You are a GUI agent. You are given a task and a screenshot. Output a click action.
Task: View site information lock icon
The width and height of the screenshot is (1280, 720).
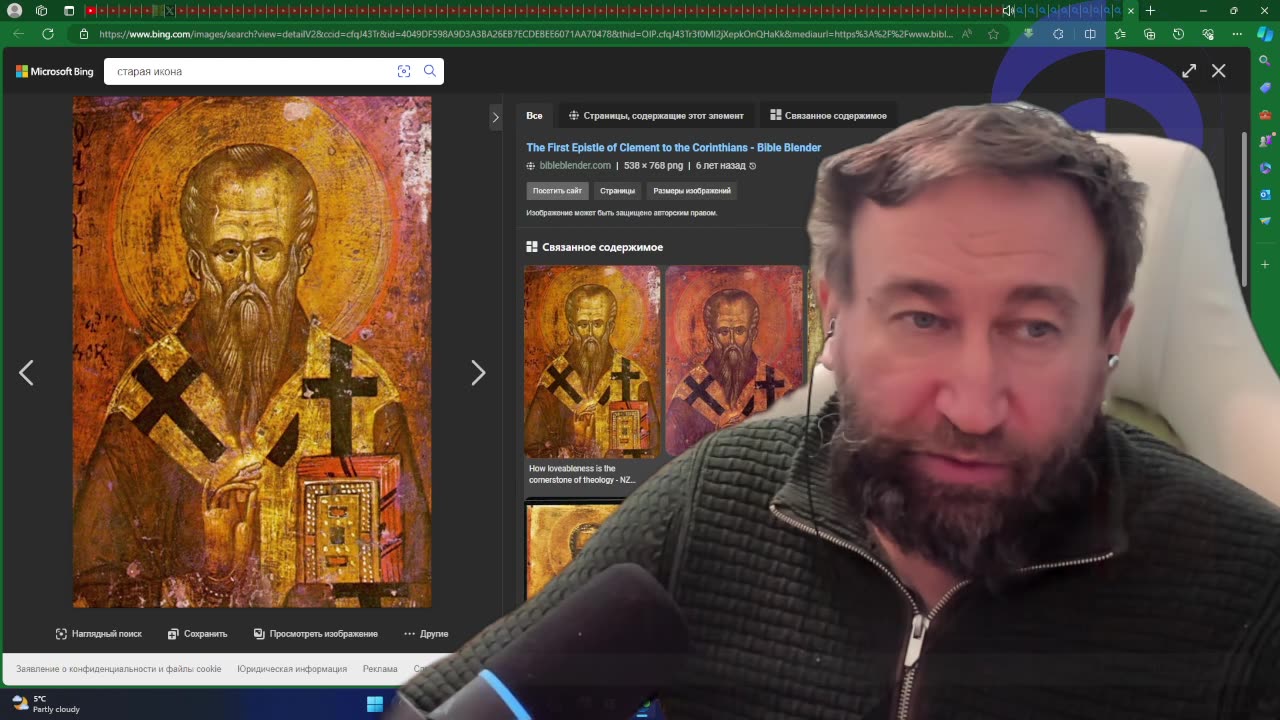click(84, 34)
